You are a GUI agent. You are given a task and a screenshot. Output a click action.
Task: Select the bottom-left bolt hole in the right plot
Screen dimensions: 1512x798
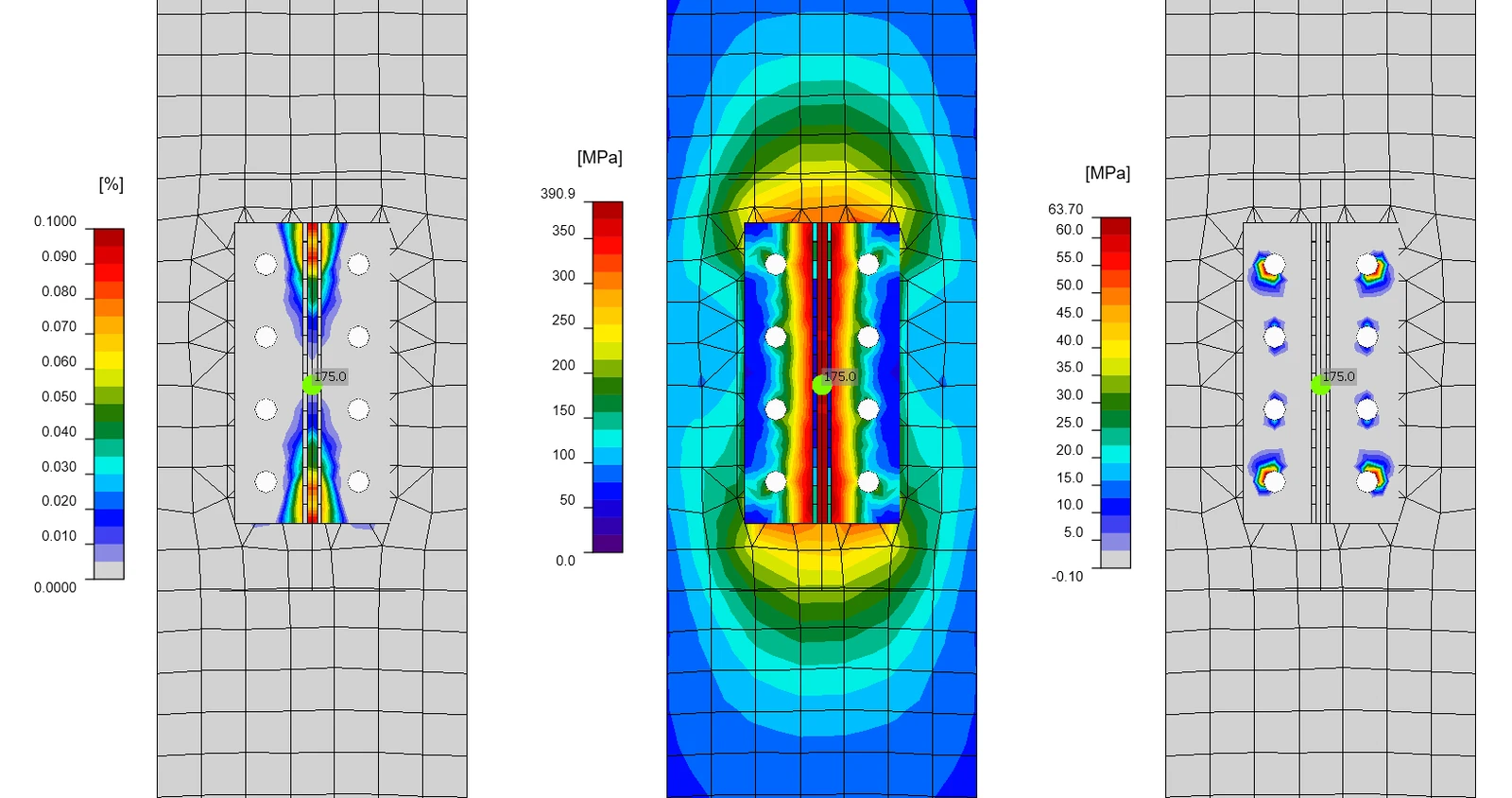point(1275,482)
